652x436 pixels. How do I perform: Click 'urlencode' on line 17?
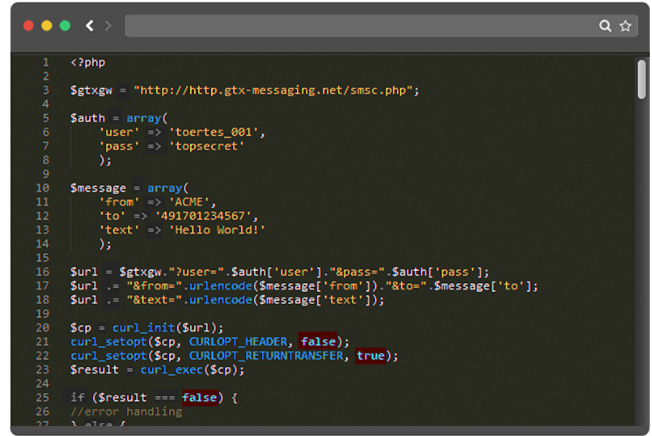(x=220, y=286)
